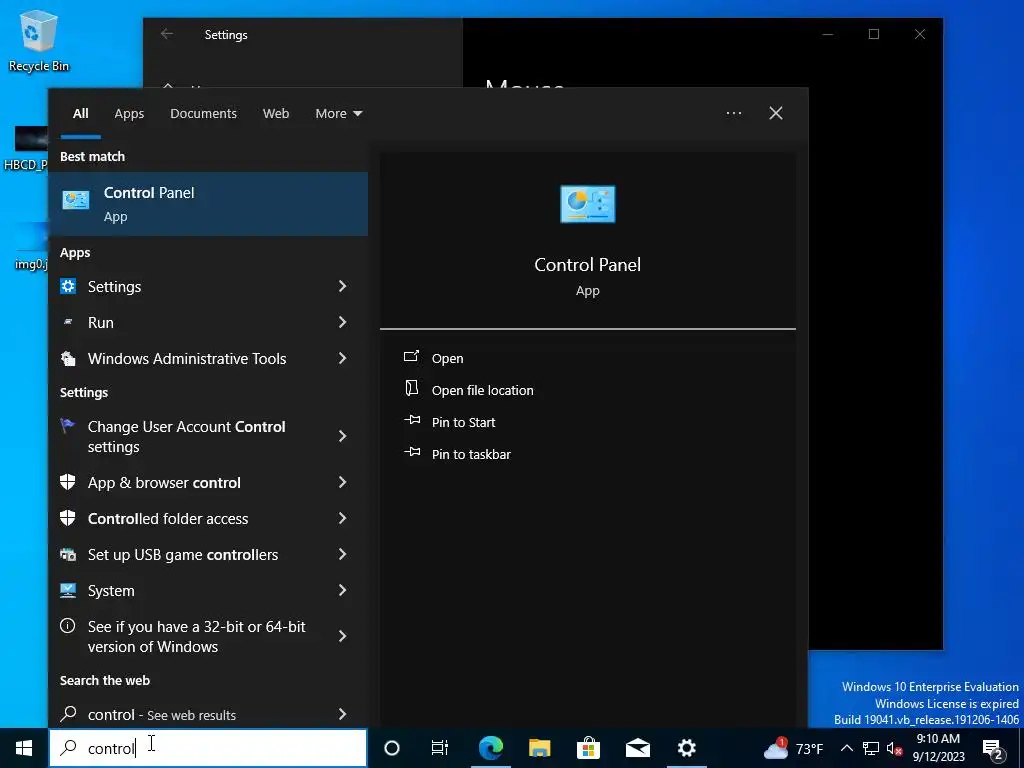Expand App & browser control arrow
Image resolution: width=1024 pixels, height=768 pixels.
pyautogui.click(x=342, y=482)
